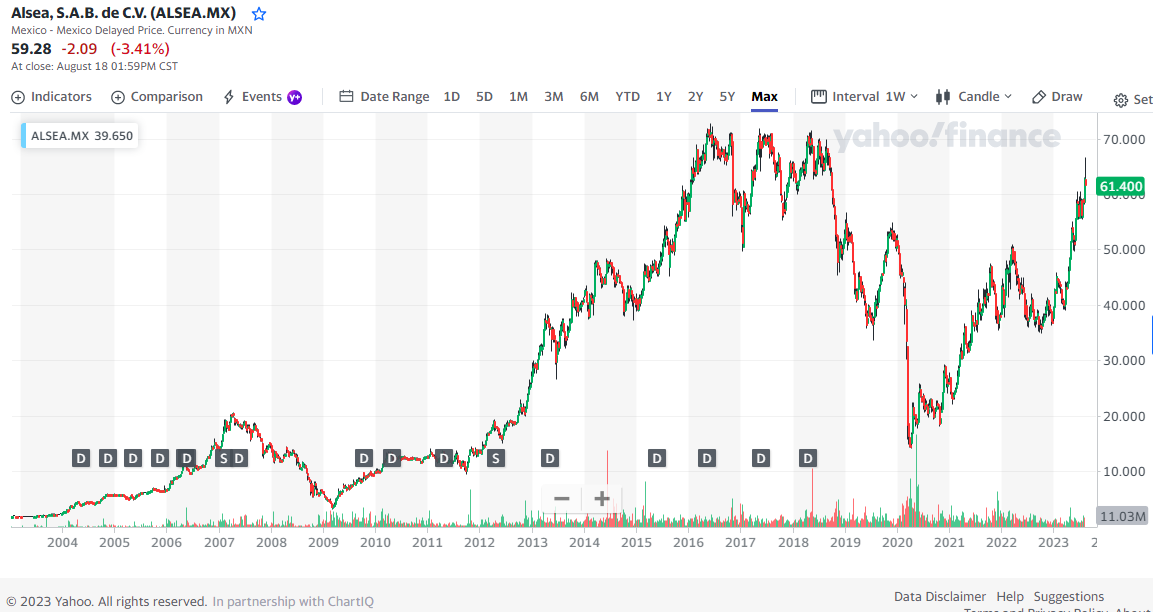Viewport: 1153px width, 612px height.
Task: Zoom in the chart with plus button
Action: coord(602,499)
